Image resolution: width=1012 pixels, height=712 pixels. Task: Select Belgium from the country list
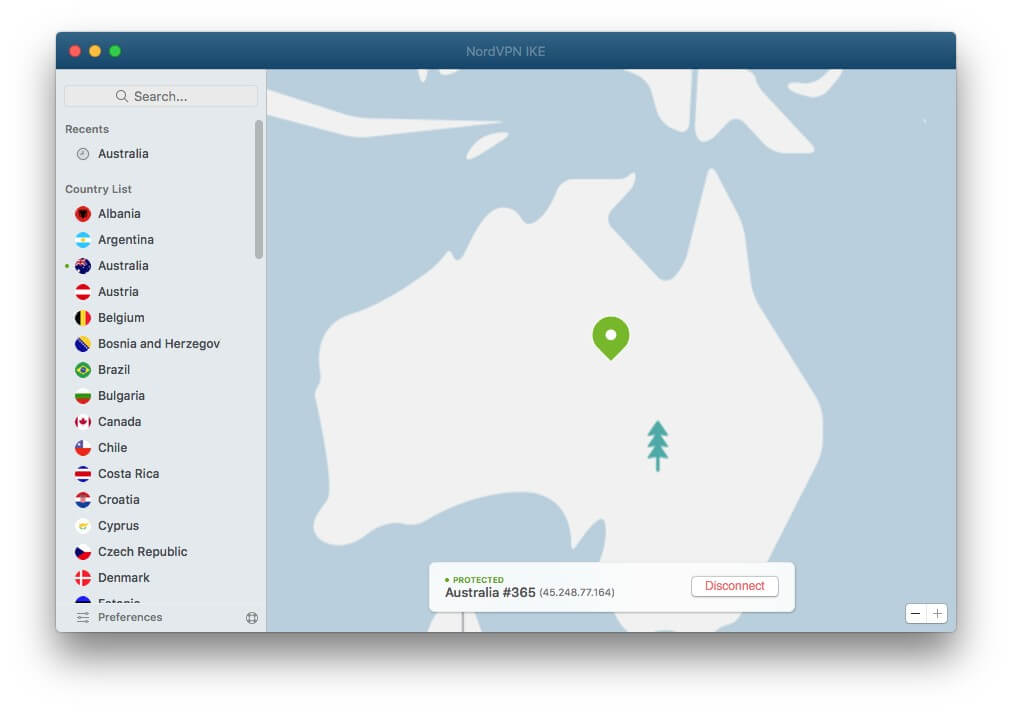pyautogui.click(x=121, y=318)
